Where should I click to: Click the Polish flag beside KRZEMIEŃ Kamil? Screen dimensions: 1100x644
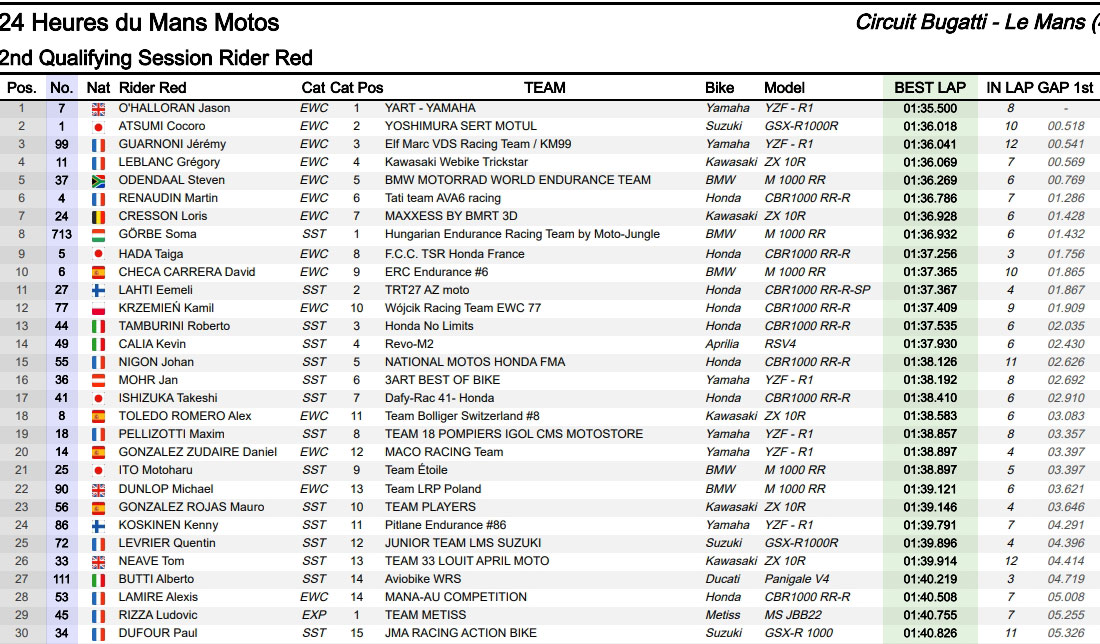coord(98,308)
